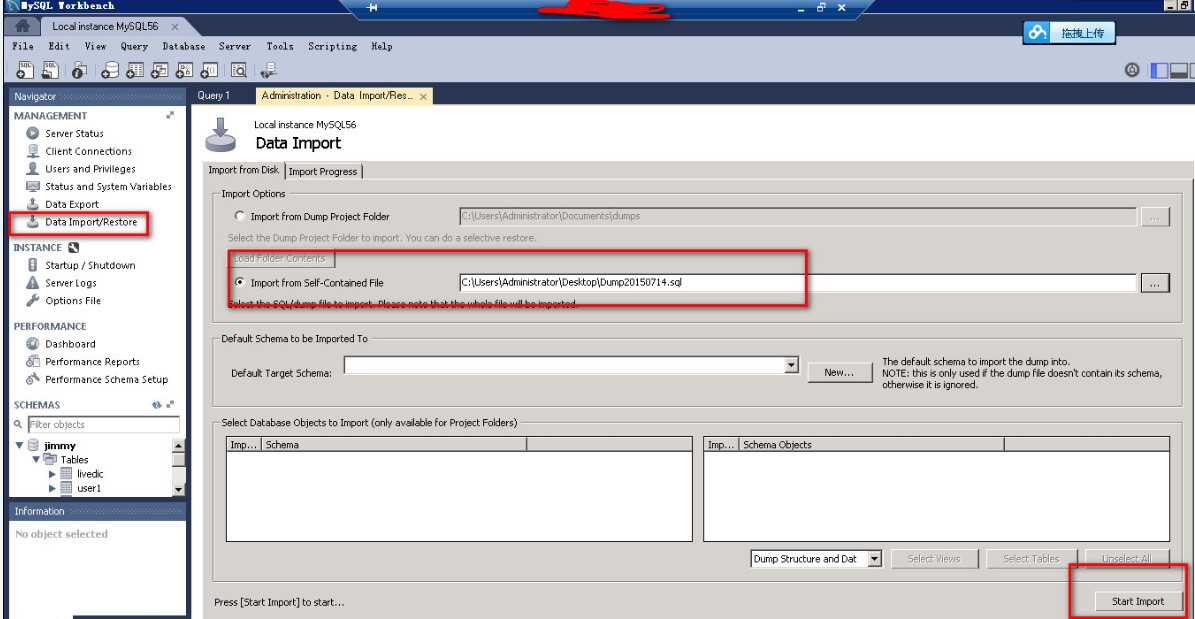Click Data Import/Restore in Navigator
Viewport: 1195px width, 619px height.
91,222
